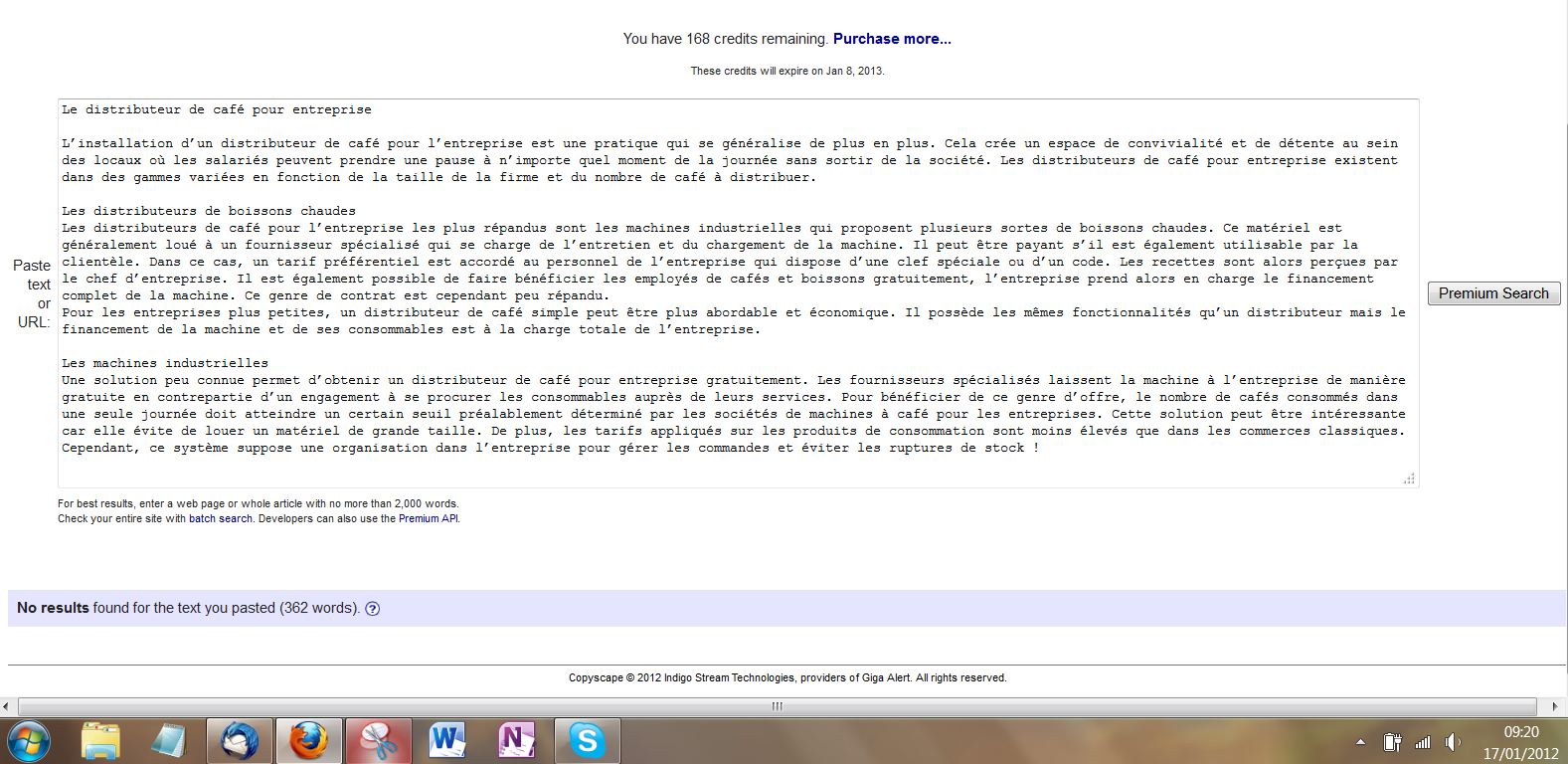Open OneNote from the taskbar
Image resolution: width=1568 pixels, height=764 pixels.
(517, 741)
